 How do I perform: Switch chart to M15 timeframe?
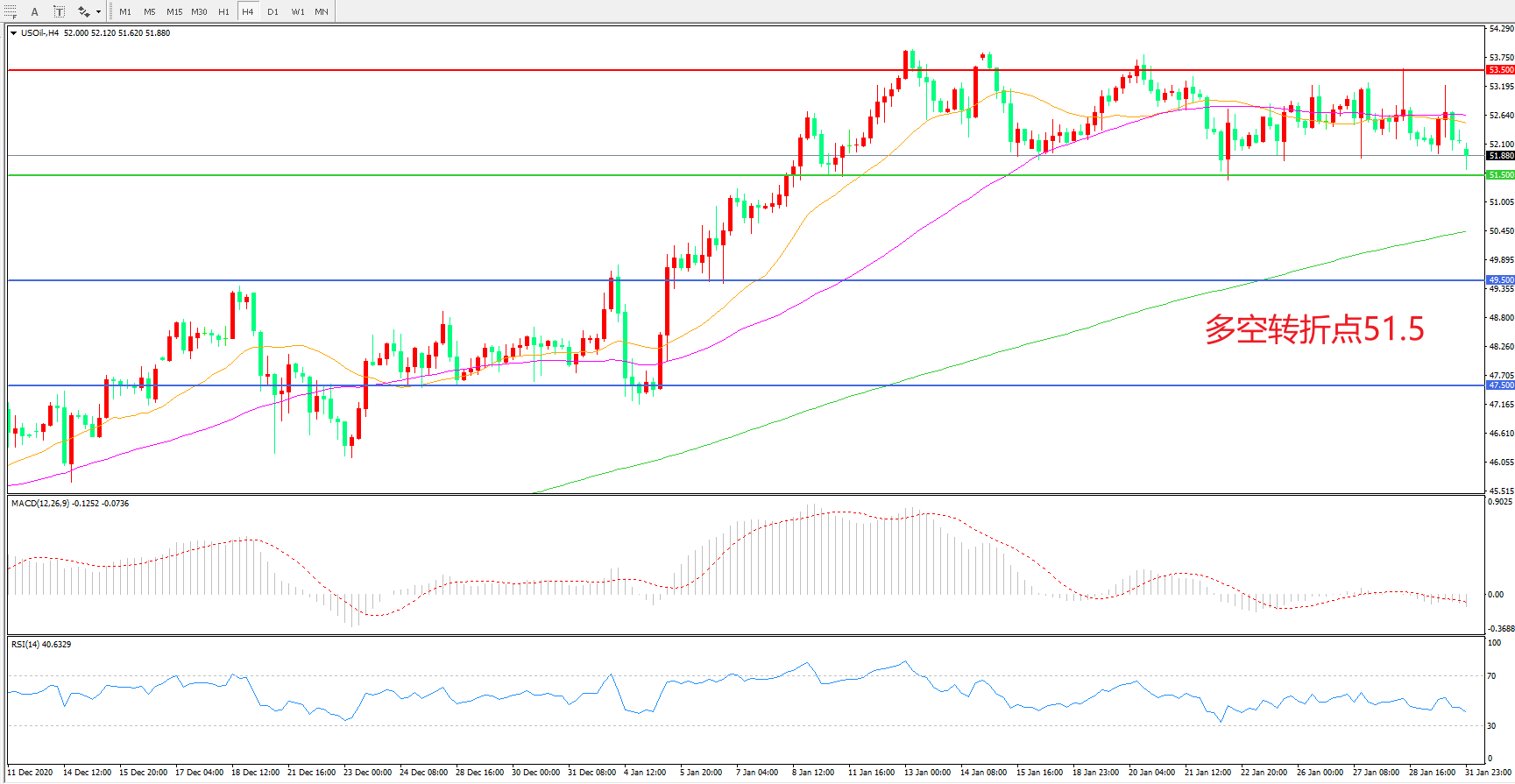174,11
